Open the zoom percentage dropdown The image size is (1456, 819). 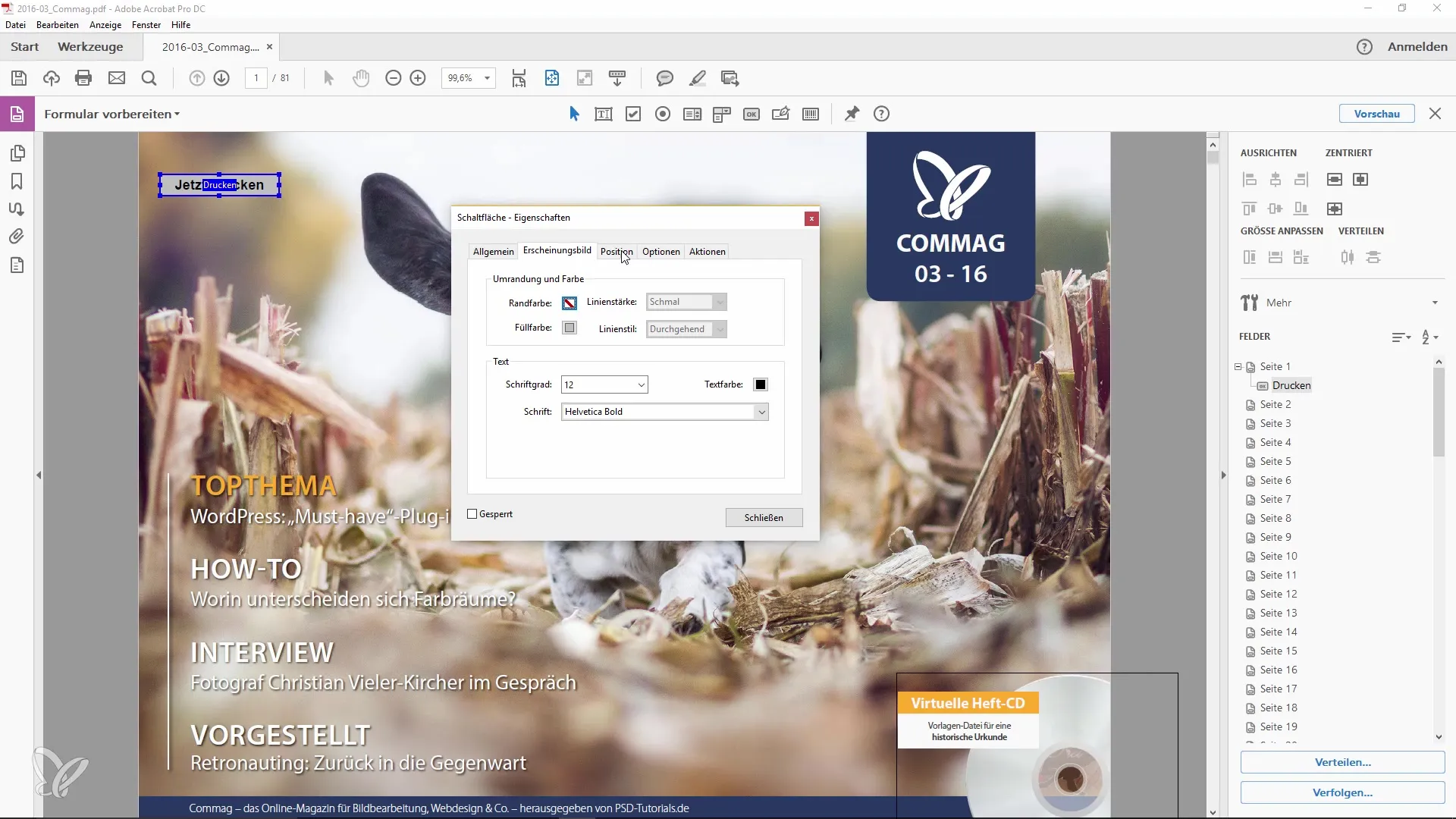[487, 78]
